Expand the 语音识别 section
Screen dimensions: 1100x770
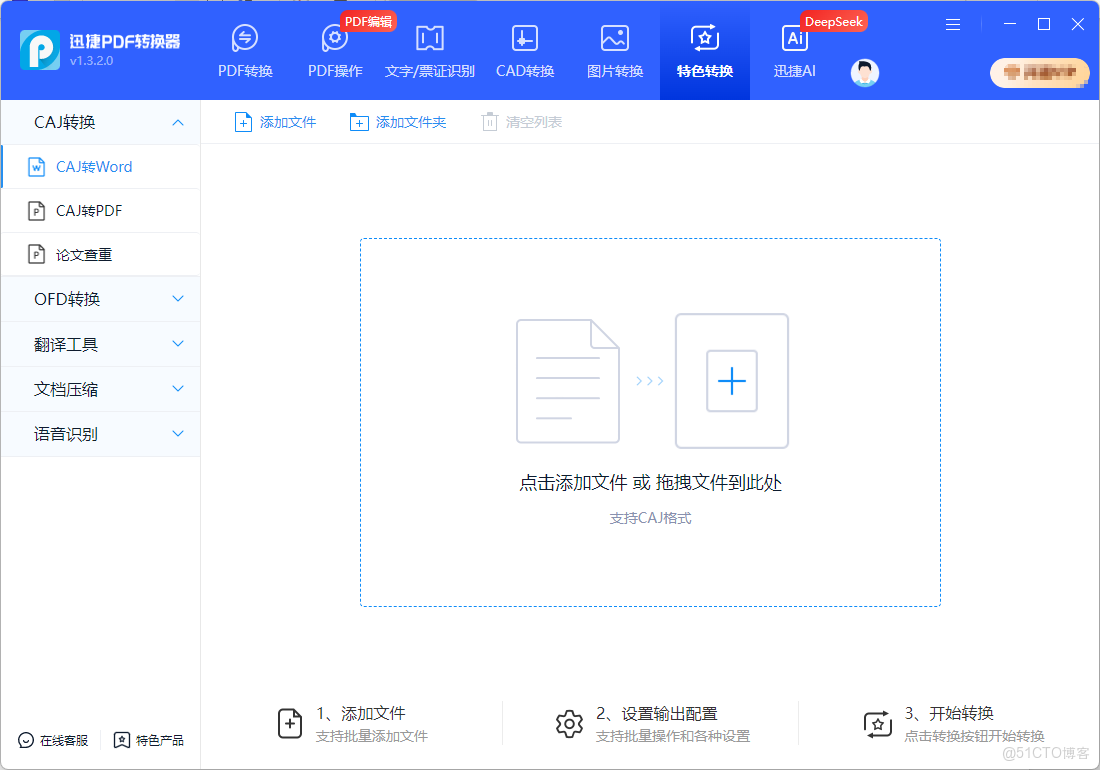(x=100, y=433)
